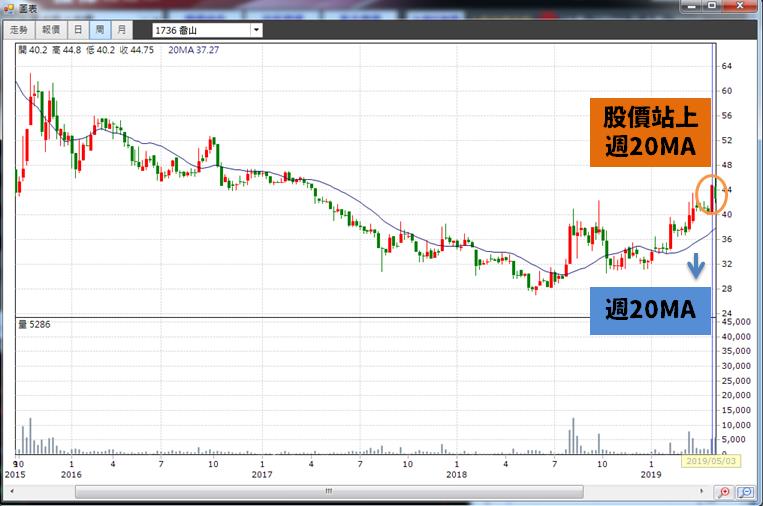Image resolution: width=763 pixels, height=506 pixels.
Task: Click the 2017 year label on axis
Action: [x=262, y=474]
